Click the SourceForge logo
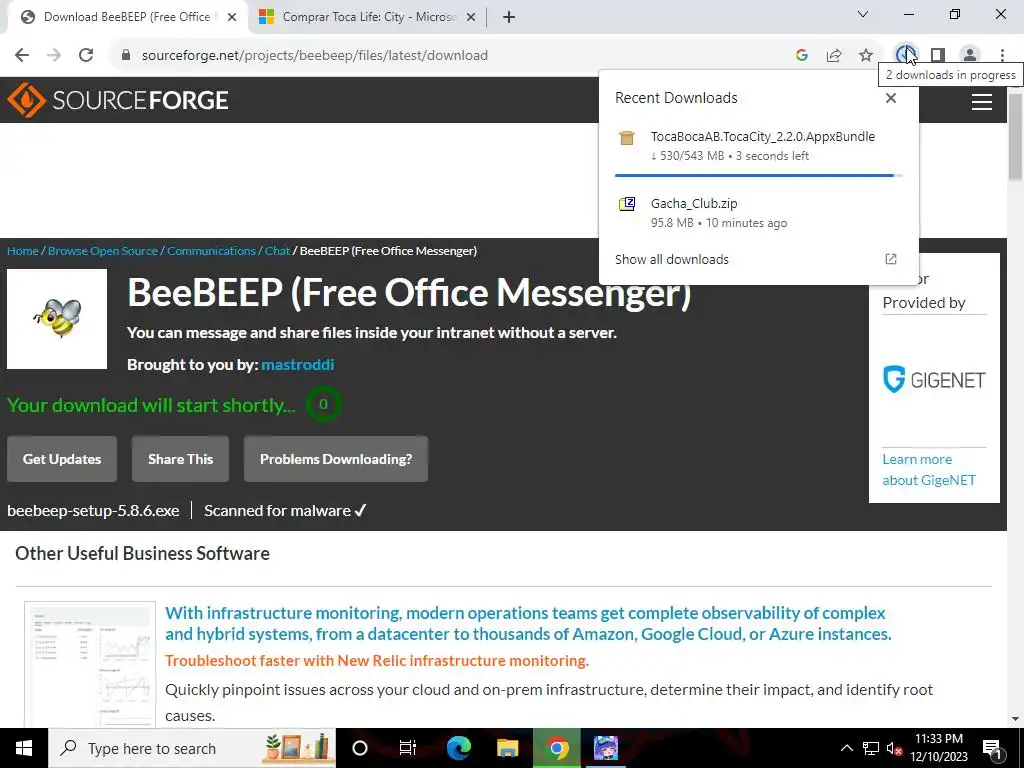The width and height of the screenshot is (1024, 768). tap(118, 100)
